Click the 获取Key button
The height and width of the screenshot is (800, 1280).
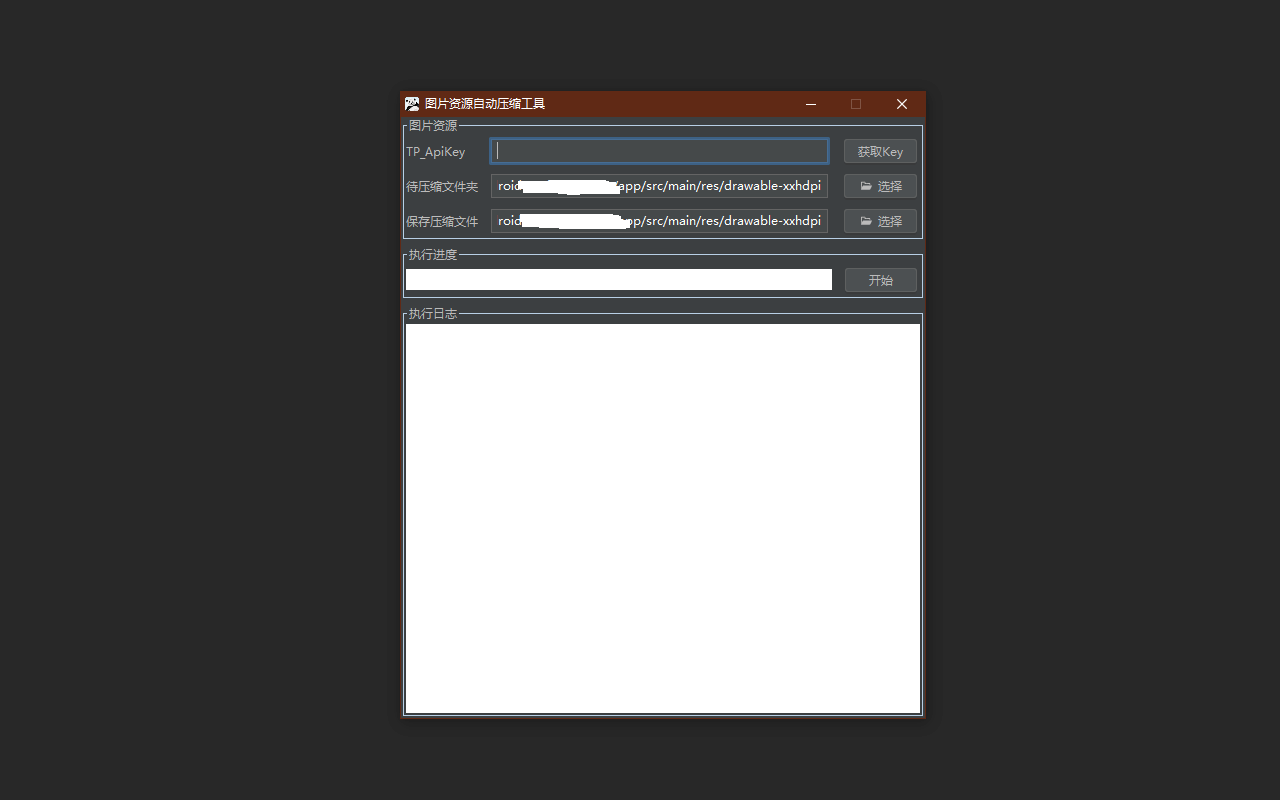[x=880, y=151]
